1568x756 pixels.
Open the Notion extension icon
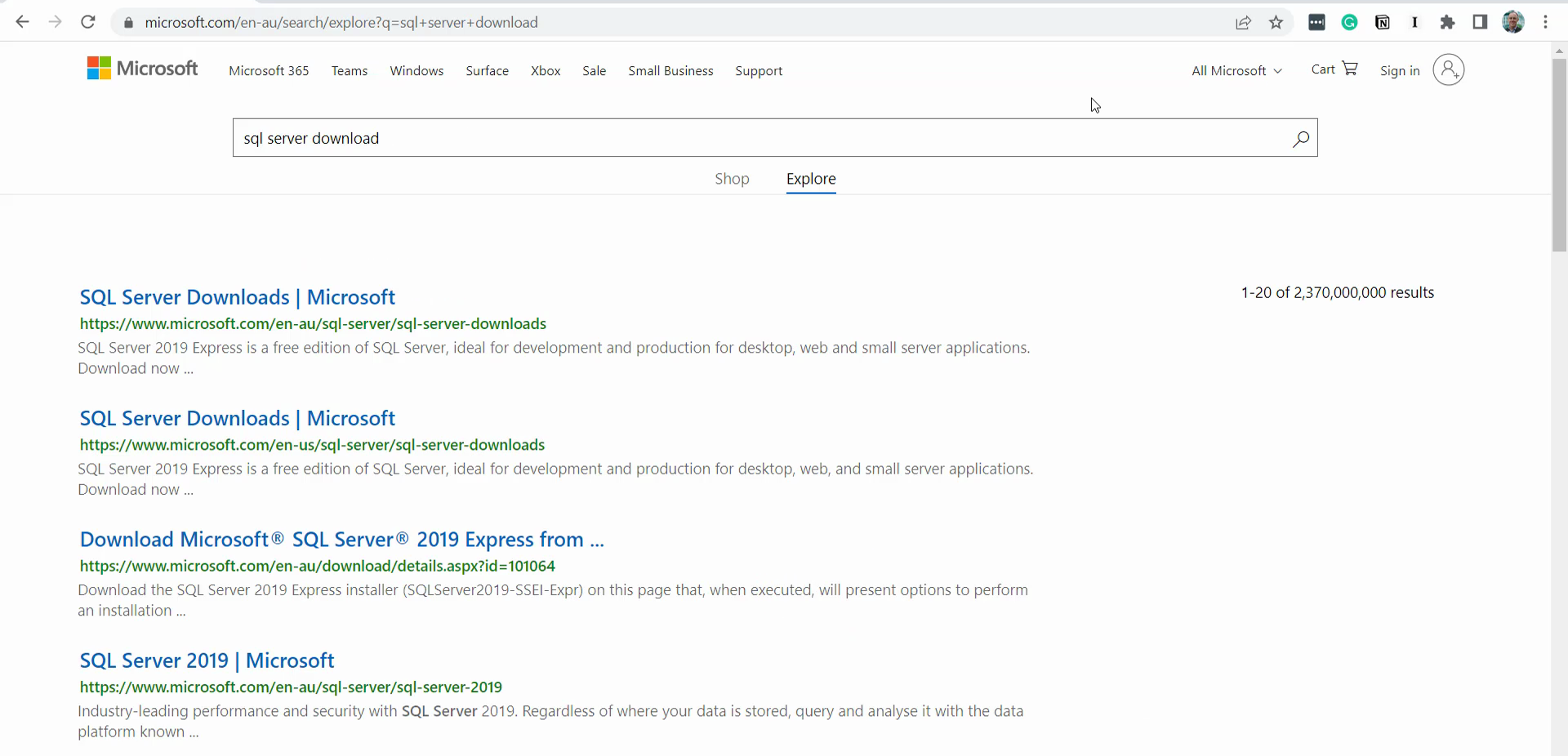click(x=1382, y=23)
